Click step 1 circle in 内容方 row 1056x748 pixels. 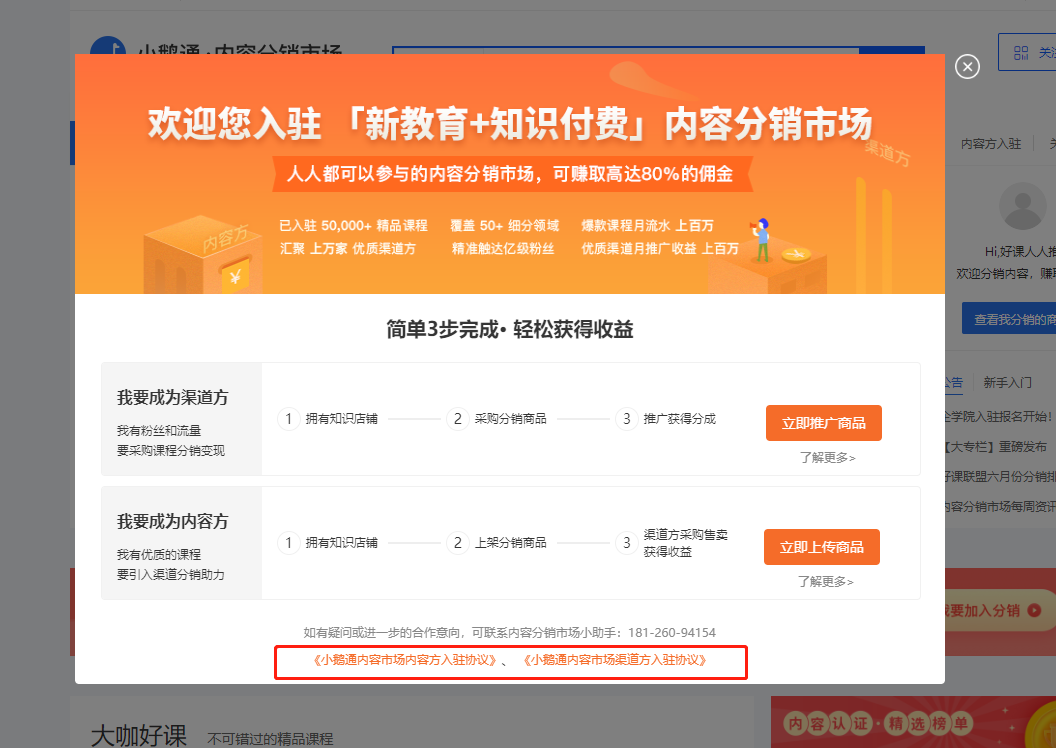[288, 543]
